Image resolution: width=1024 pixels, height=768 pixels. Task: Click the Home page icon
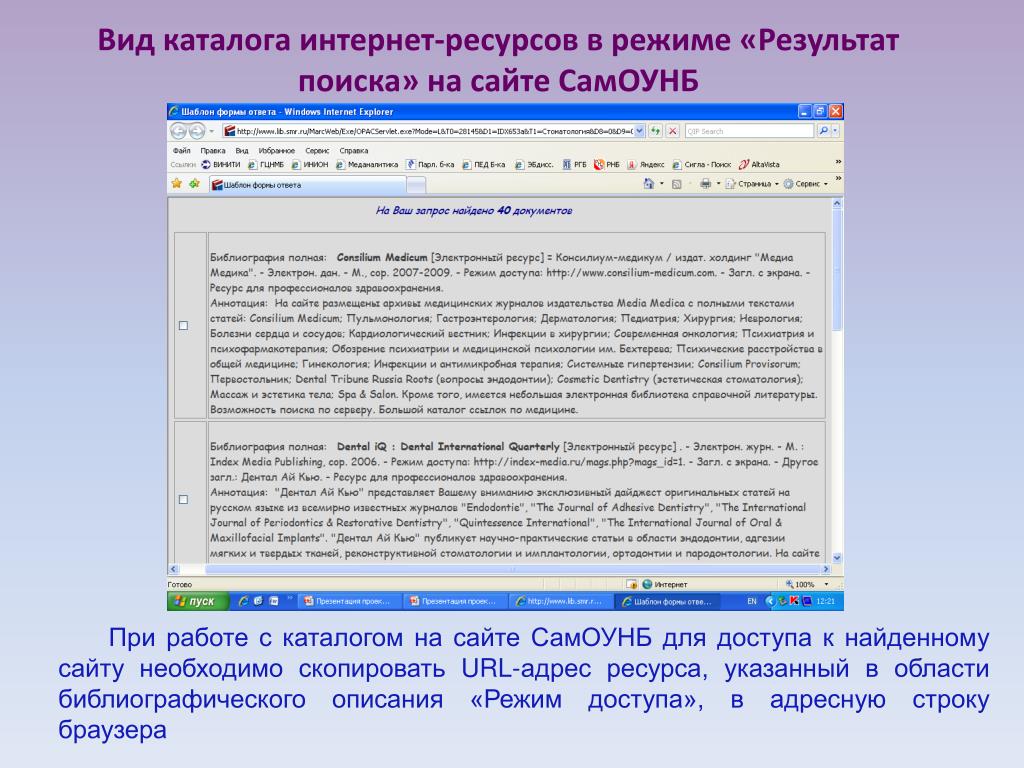[x=648, y=184]
